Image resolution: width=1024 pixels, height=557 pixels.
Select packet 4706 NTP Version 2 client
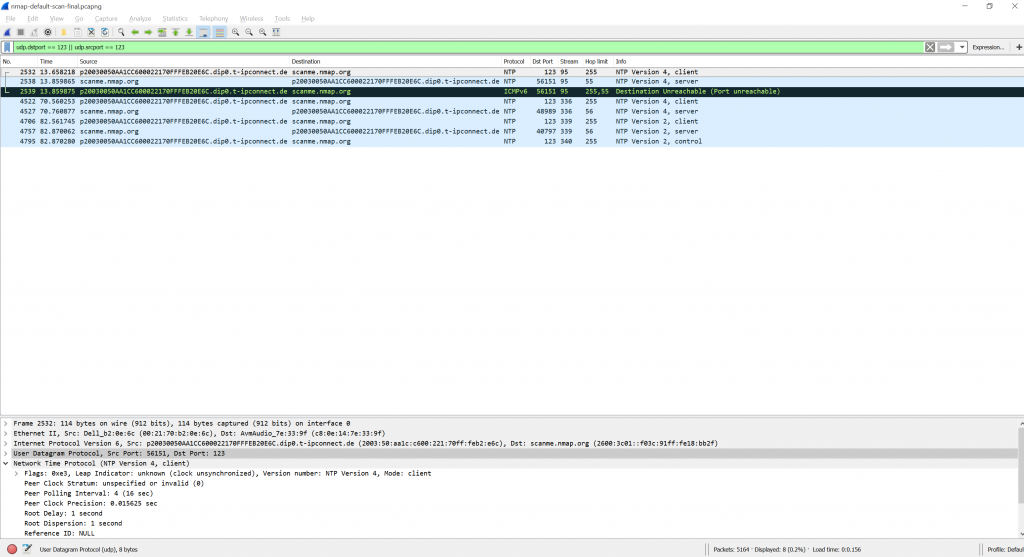512,121
